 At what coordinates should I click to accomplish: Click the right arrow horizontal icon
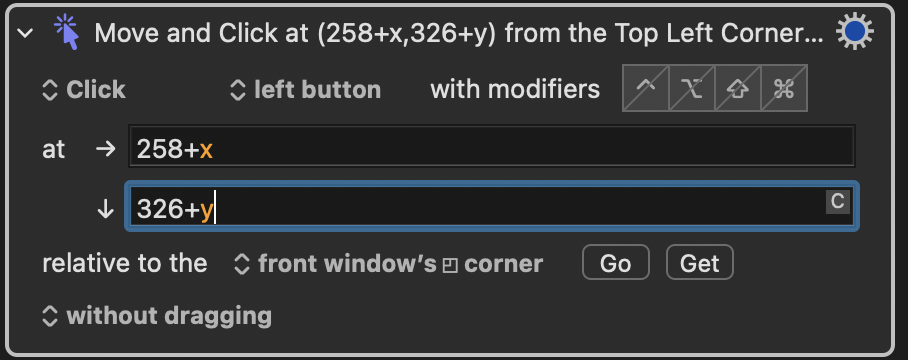tap(105, 149)
